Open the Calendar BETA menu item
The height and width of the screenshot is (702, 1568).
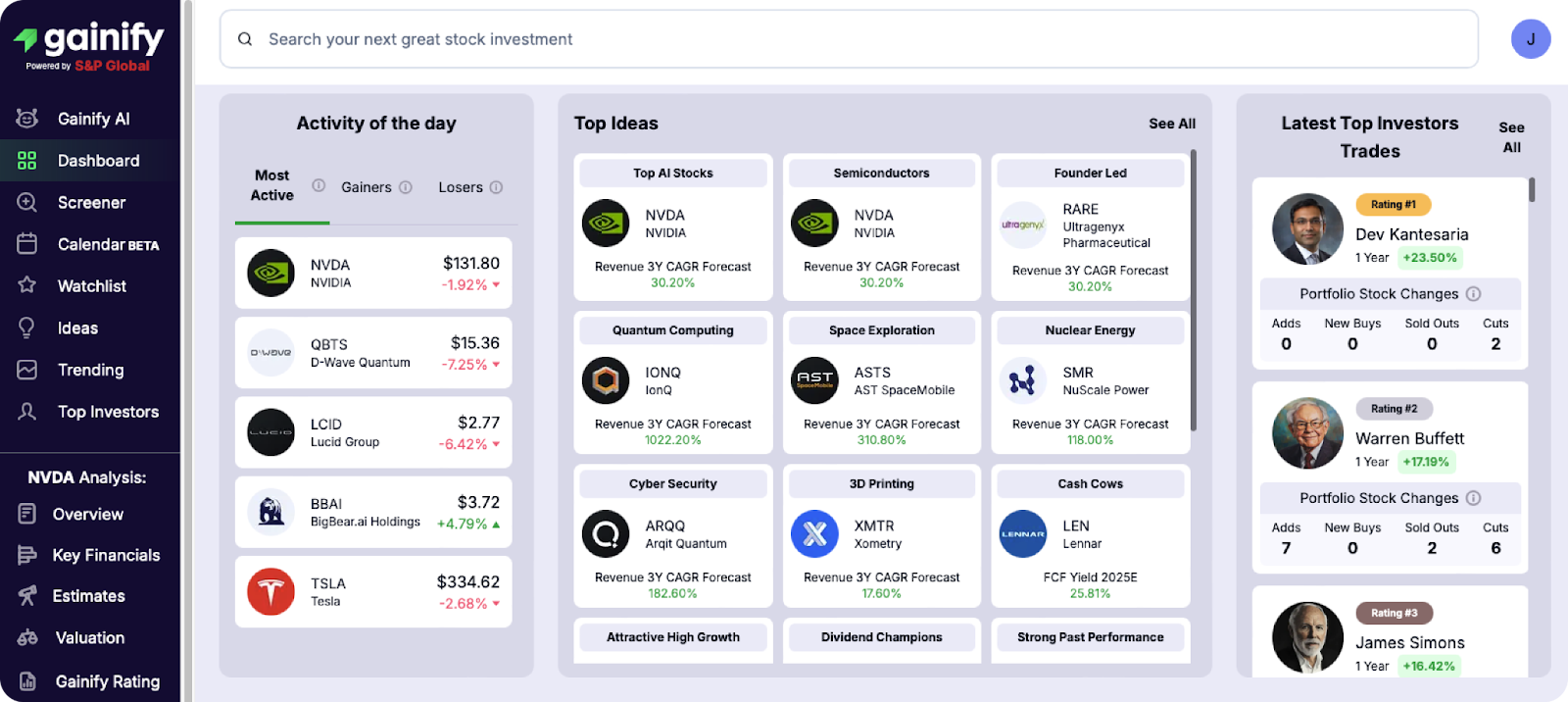point(90,244)
